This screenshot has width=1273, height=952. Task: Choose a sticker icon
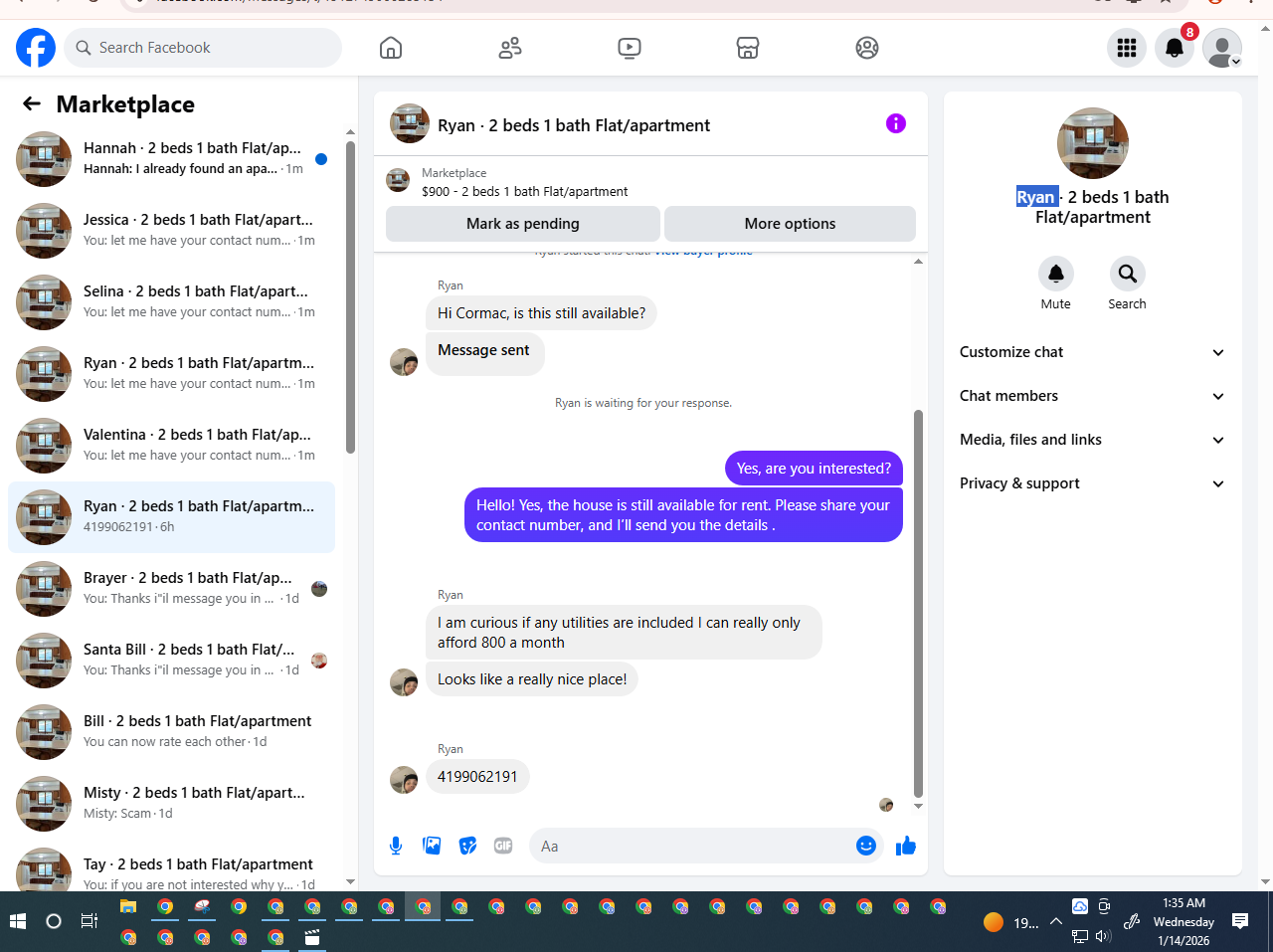click(467, 846)
